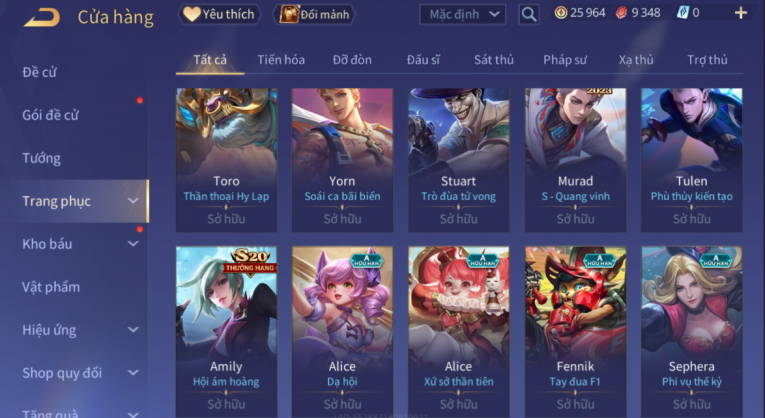The width and height of the screenshot is (765, 418).
Task: Open Tướng in the sidebar
Action: (x=41, y=158)
